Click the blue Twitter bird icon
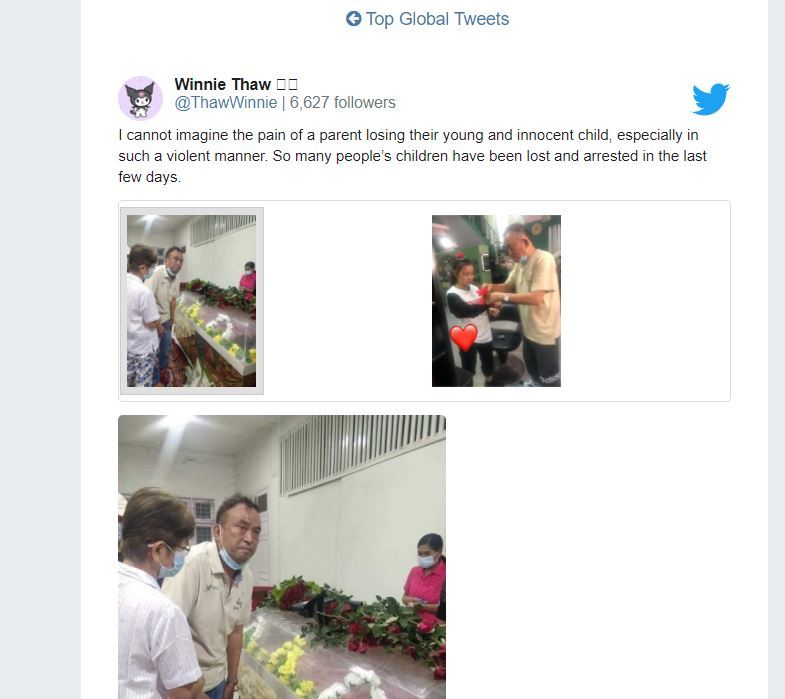The image size is (785, 699). click(711, 99)
